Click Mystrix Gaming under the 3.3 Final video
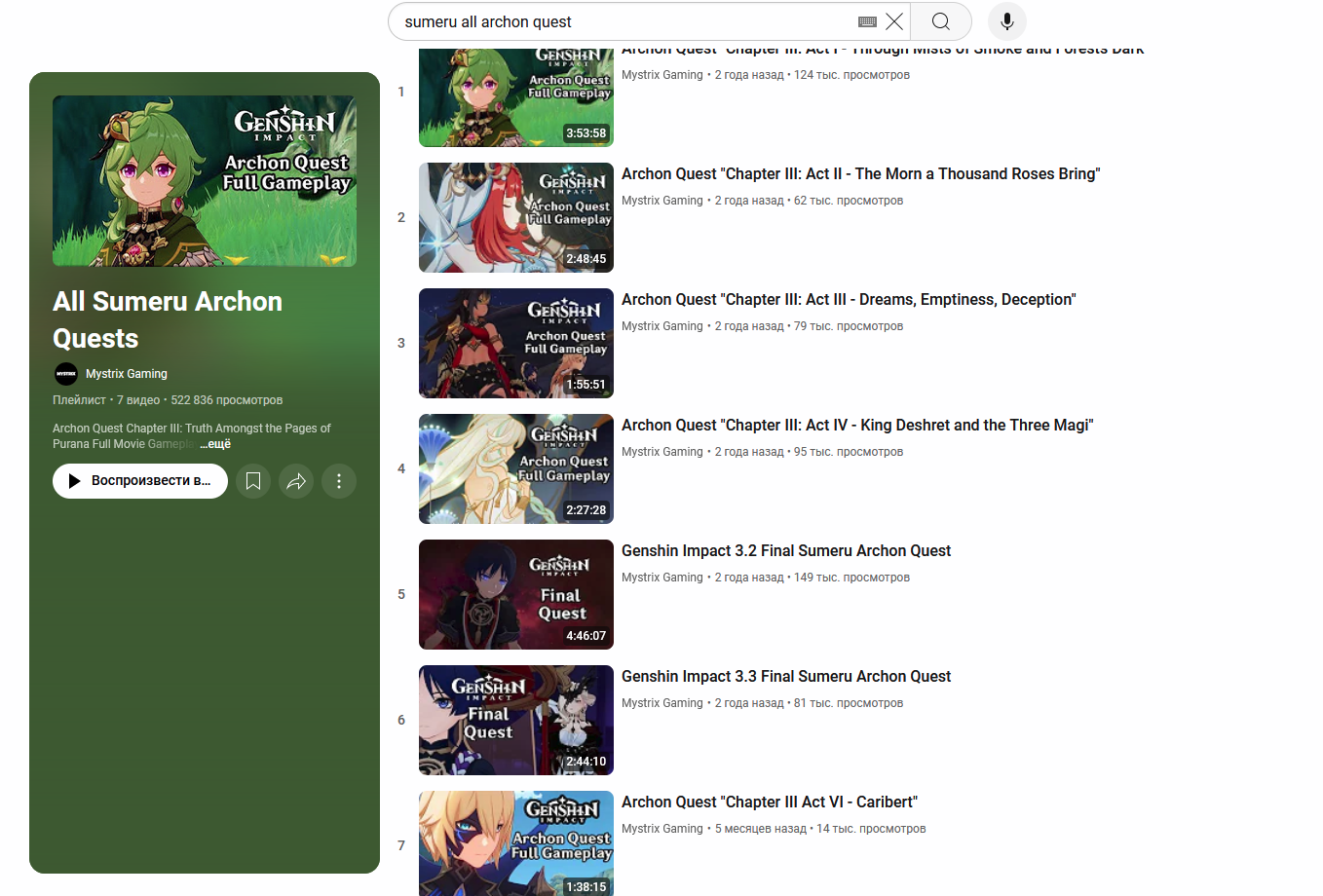1323x896 pixels. (662, 703)
